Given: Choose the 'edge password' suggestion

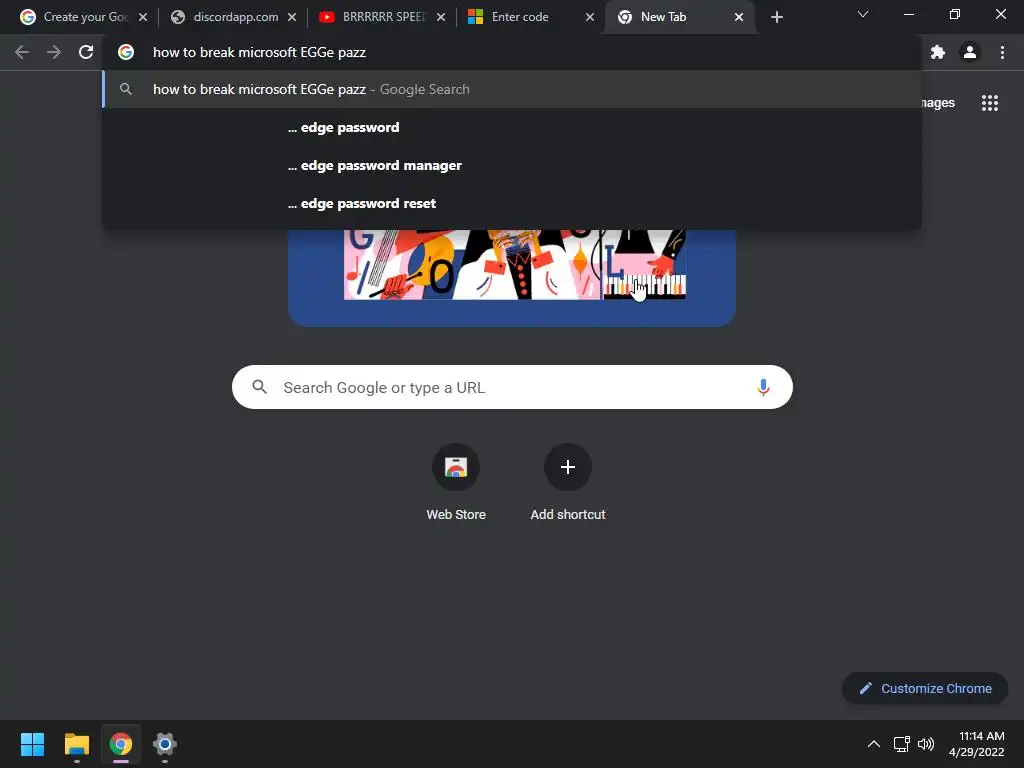Looking at the screenshot, I should click(x=512, y=127).
